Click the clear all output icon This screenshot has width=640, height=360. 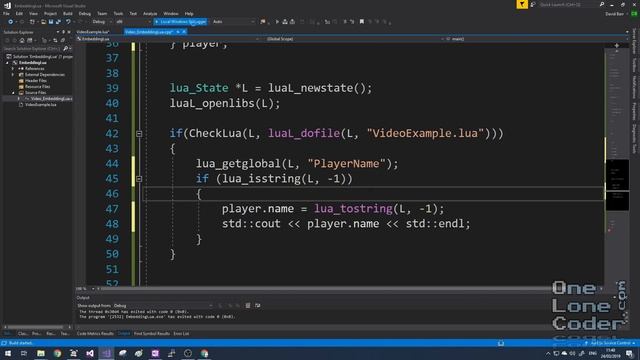[x=248, y=305]
